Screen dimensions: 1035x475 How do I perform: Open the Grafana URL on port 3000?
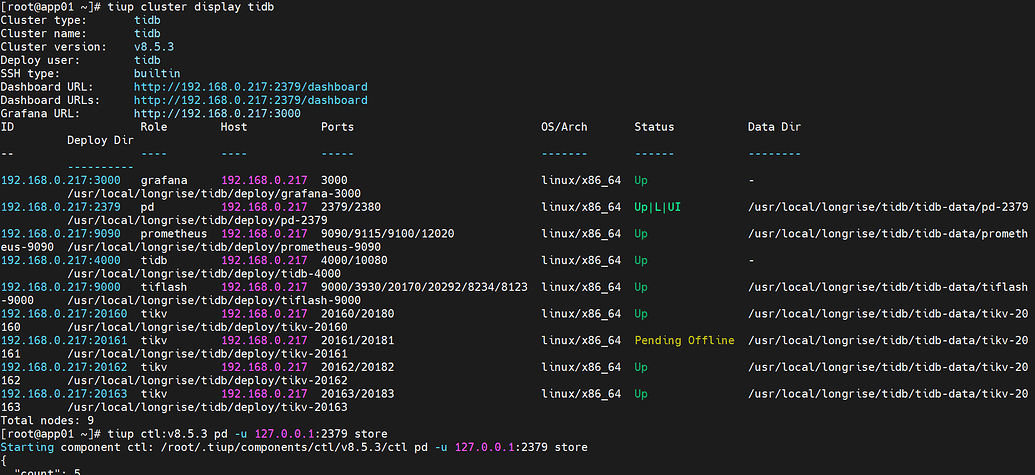coord(217,114)
